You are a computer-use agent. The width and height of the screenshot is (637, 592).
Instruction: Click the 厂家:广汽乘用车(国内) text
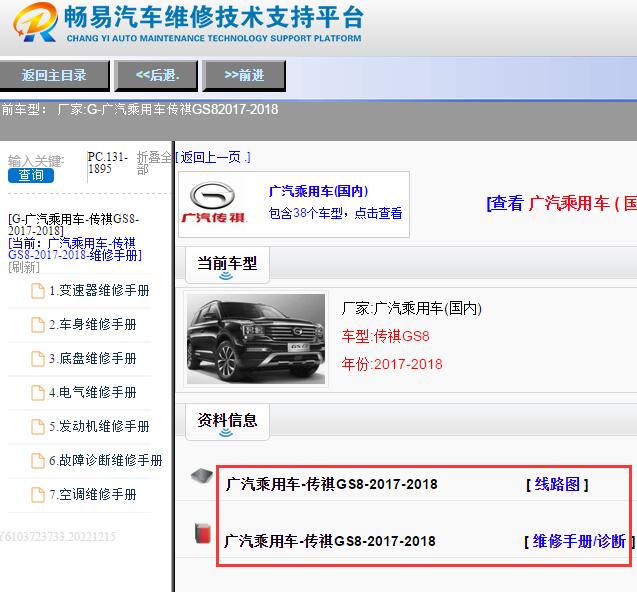pos(412,308)
